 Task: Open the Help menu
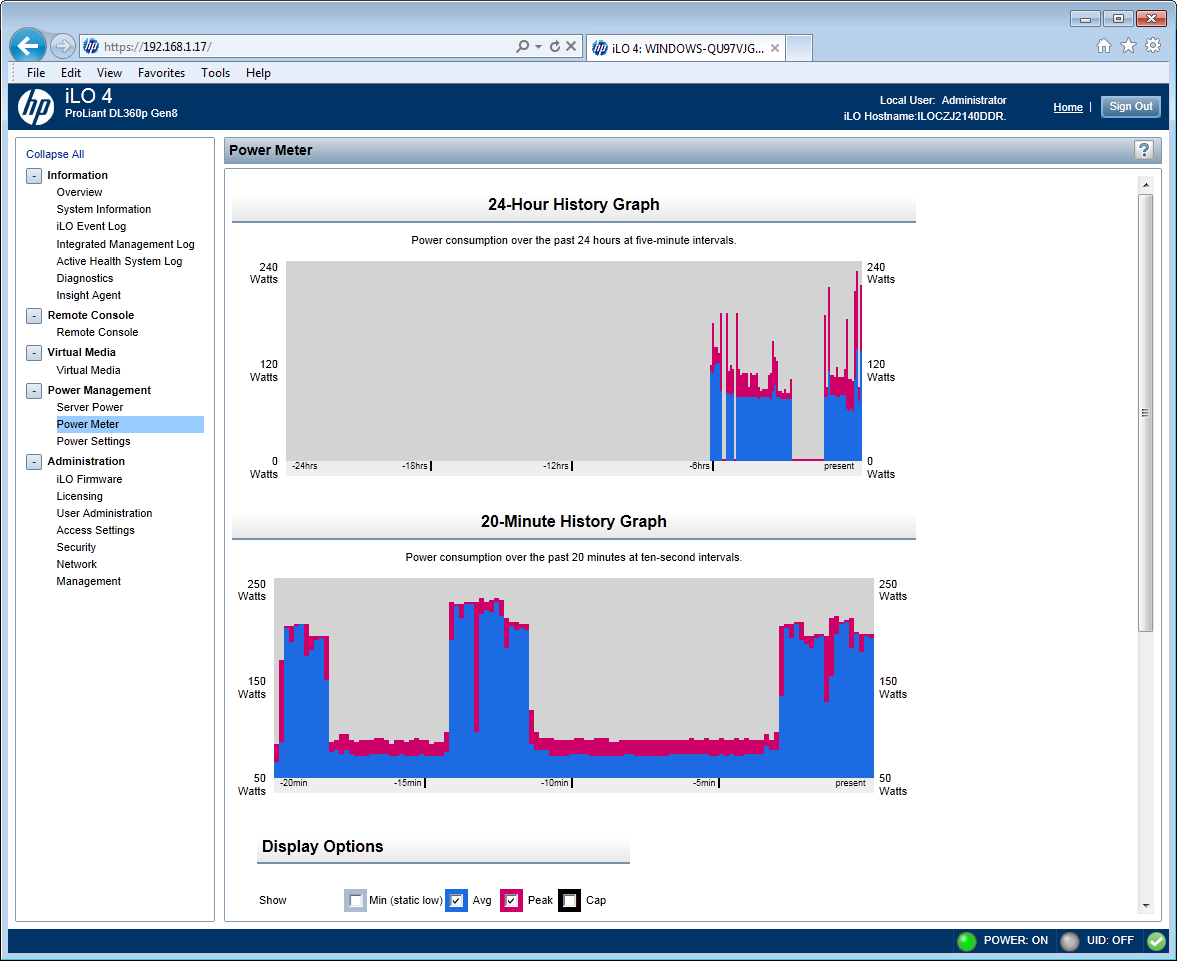(x=258, y=73)
